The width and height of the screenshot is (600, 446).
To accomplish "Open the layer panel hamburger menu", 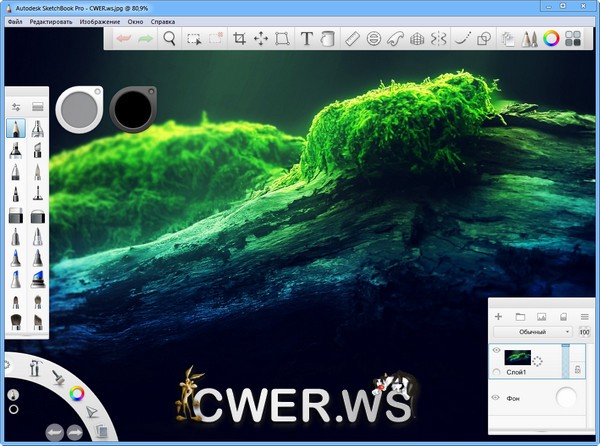I will [x=584, y=316].
